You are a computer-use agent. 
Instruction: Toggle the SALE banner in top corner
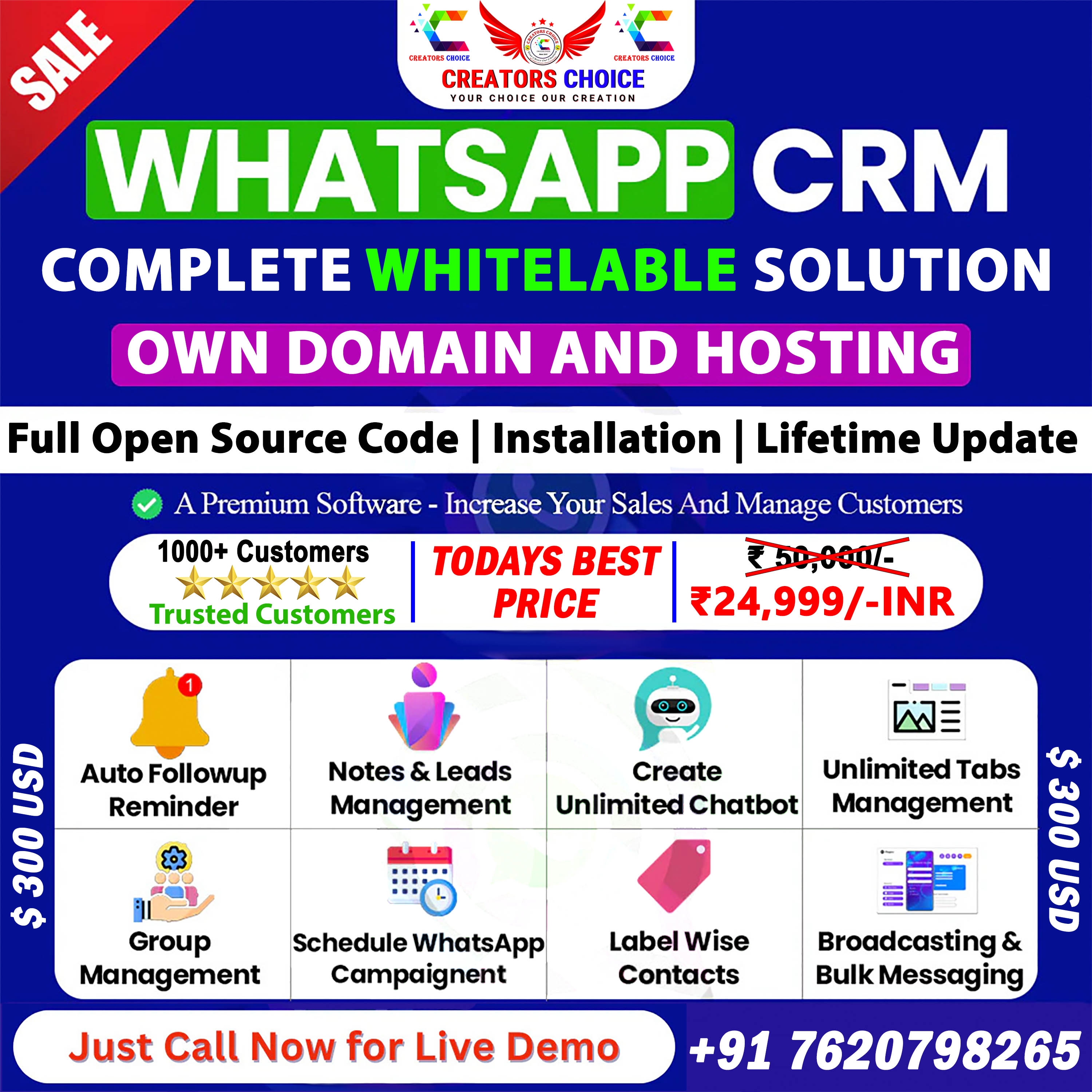(x=50, y=50)
